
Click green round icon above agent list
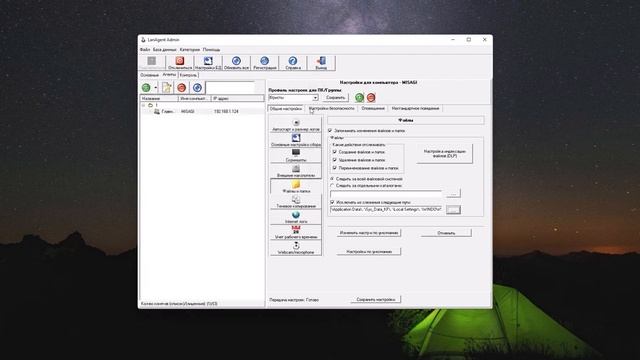pos(146,87)
